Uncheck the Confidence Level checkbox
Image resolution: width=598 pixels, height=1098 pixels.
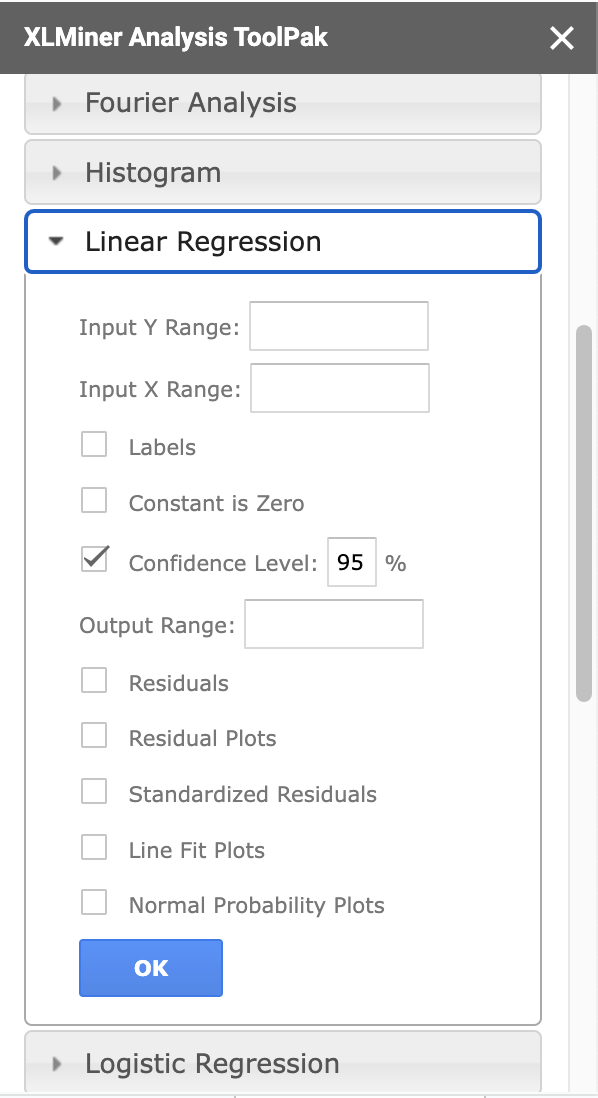(x=94, y=560)
